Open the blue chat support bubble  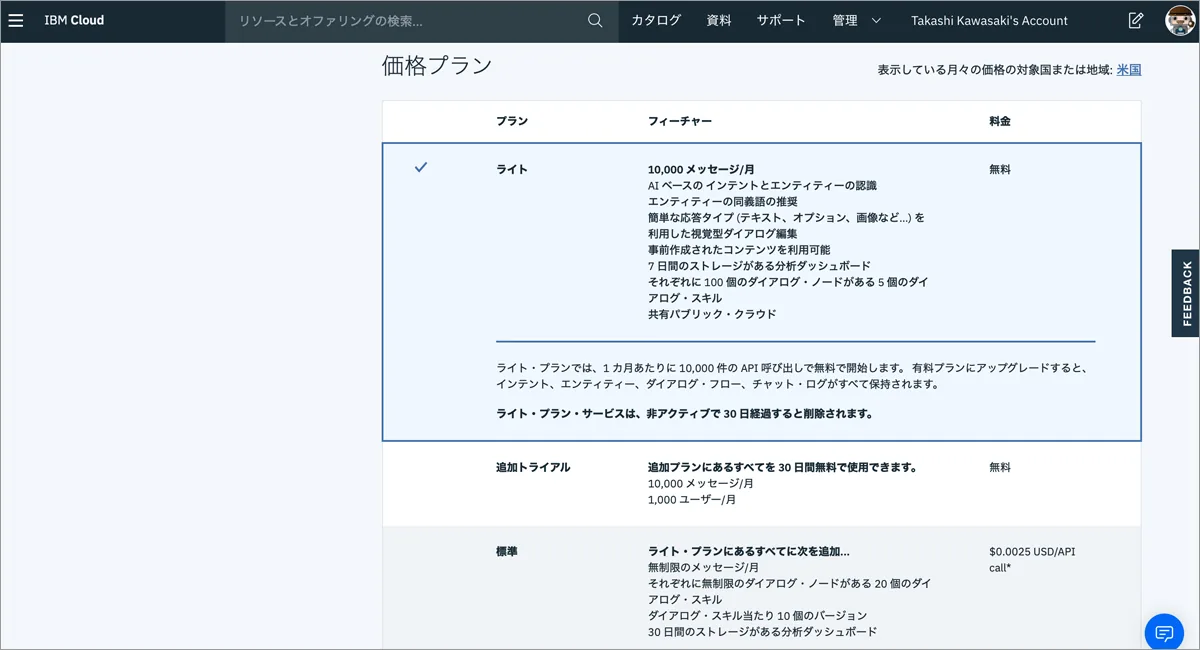click(x=1164, y=632)
